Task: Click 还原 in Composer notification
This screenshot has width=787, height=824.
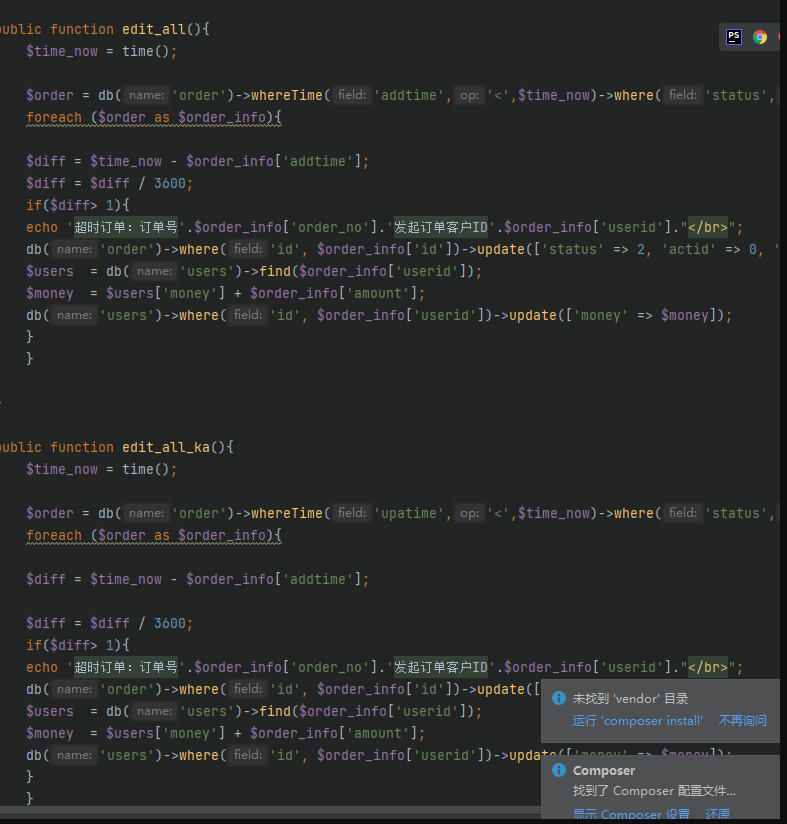Action: [717, 814]
